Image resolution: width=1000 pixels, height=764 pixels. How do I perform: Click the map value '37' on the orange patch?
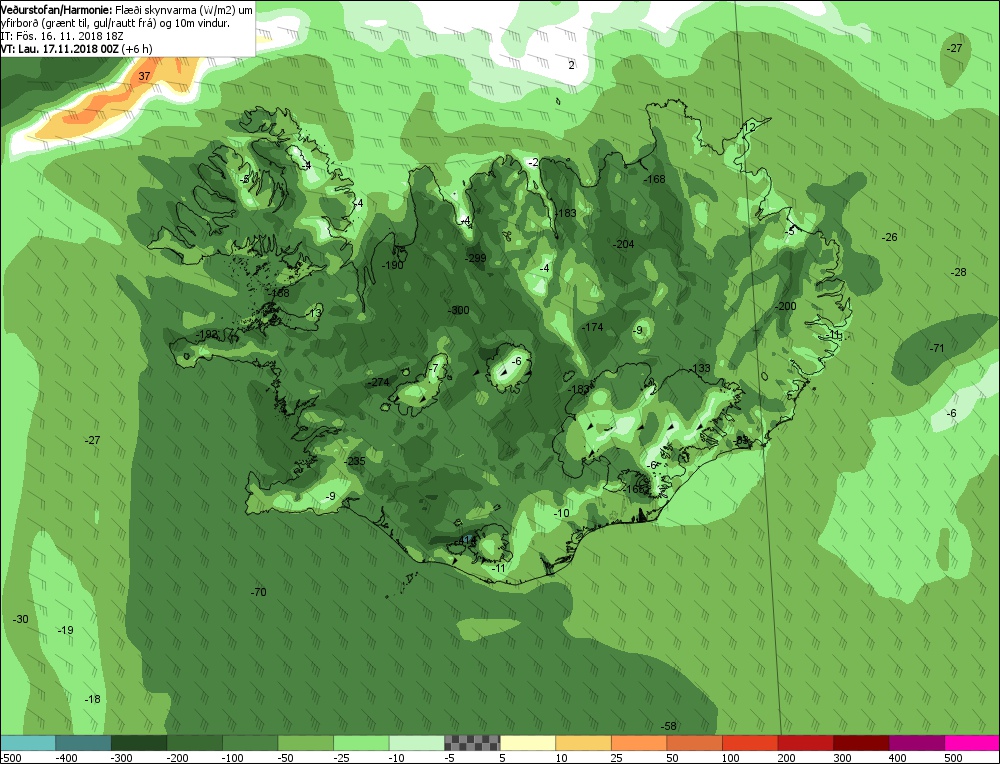tap(145, 76)
